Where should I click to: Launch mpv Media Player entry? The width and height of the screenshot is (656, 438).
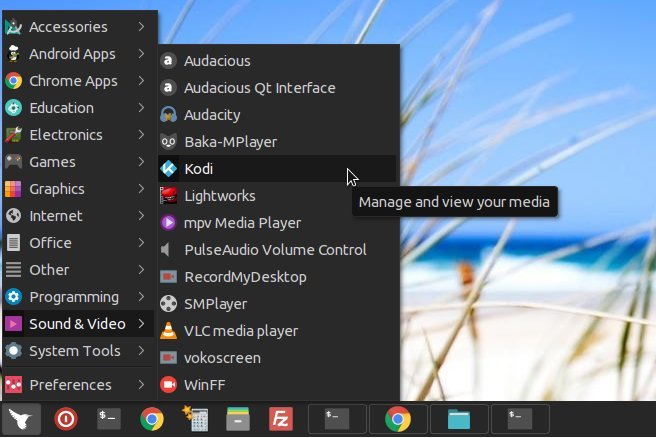point(277,223)
